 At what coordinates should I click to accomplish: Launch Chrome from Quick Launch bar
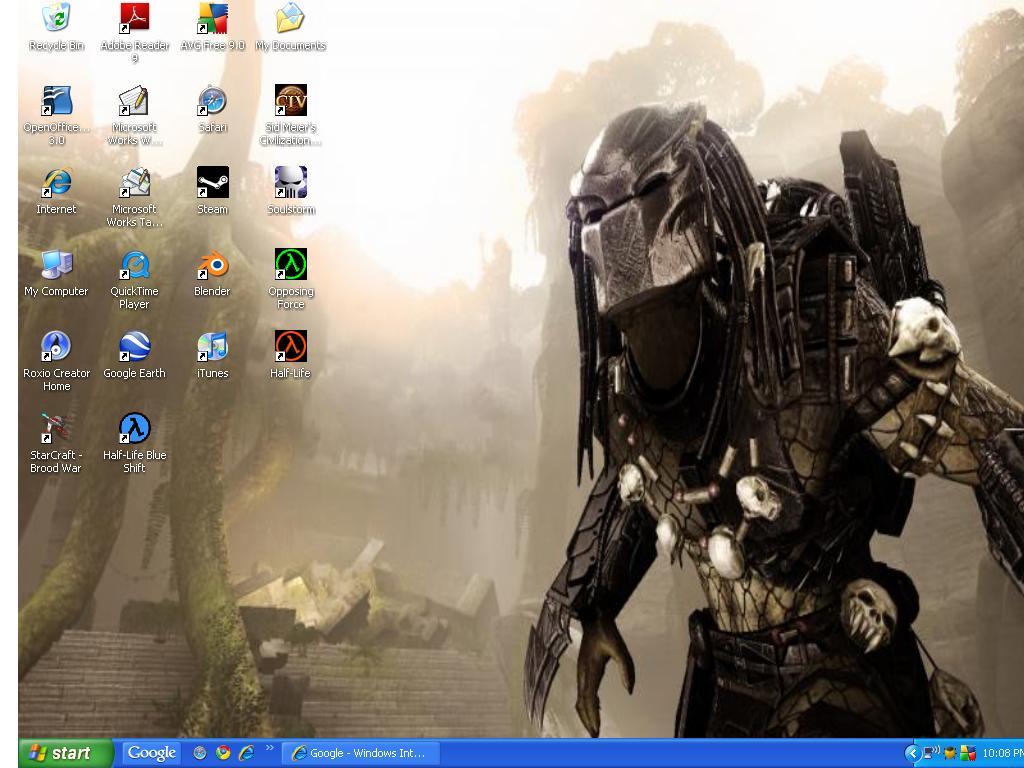tap(223, 753)
